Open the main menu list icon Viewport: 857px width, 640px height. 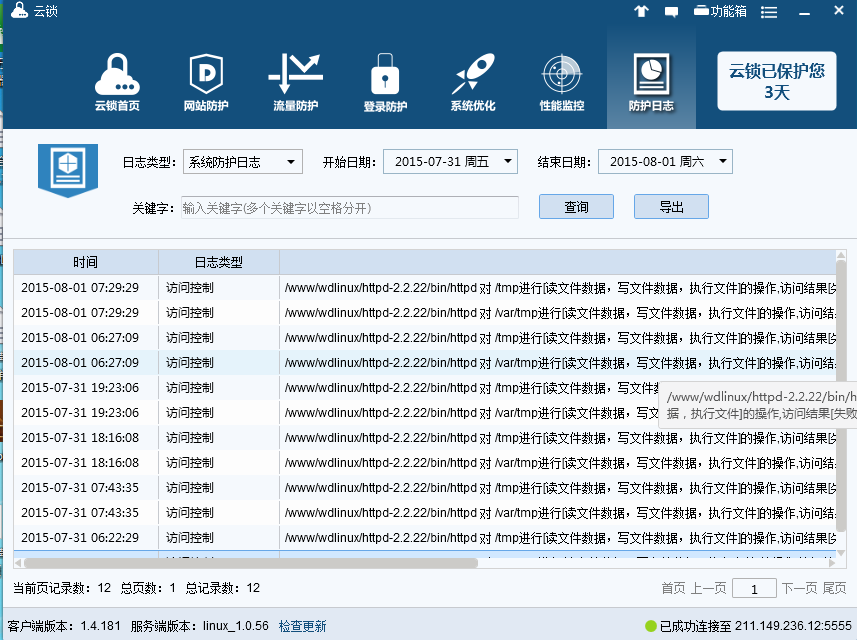[x=768, y=12]
